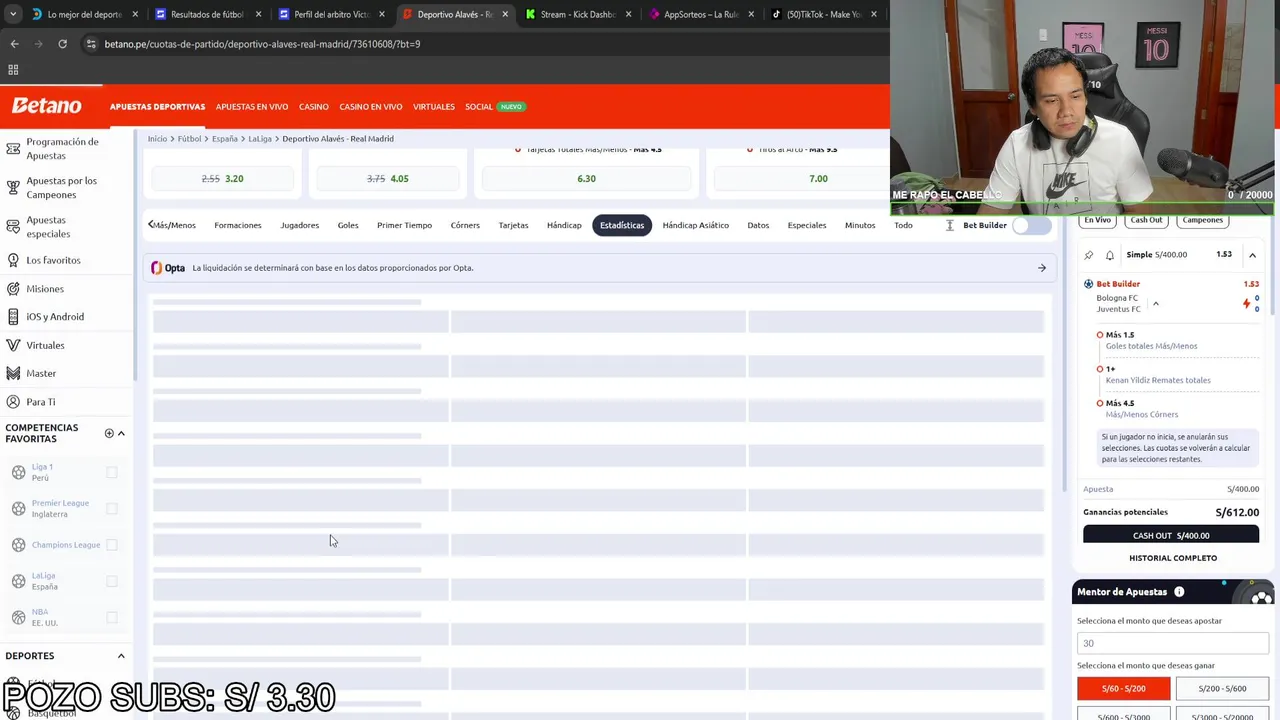Open the Estadísticas market tab
The width and height of the screenshot is (1280, 720).
click(x=622, y=225)
